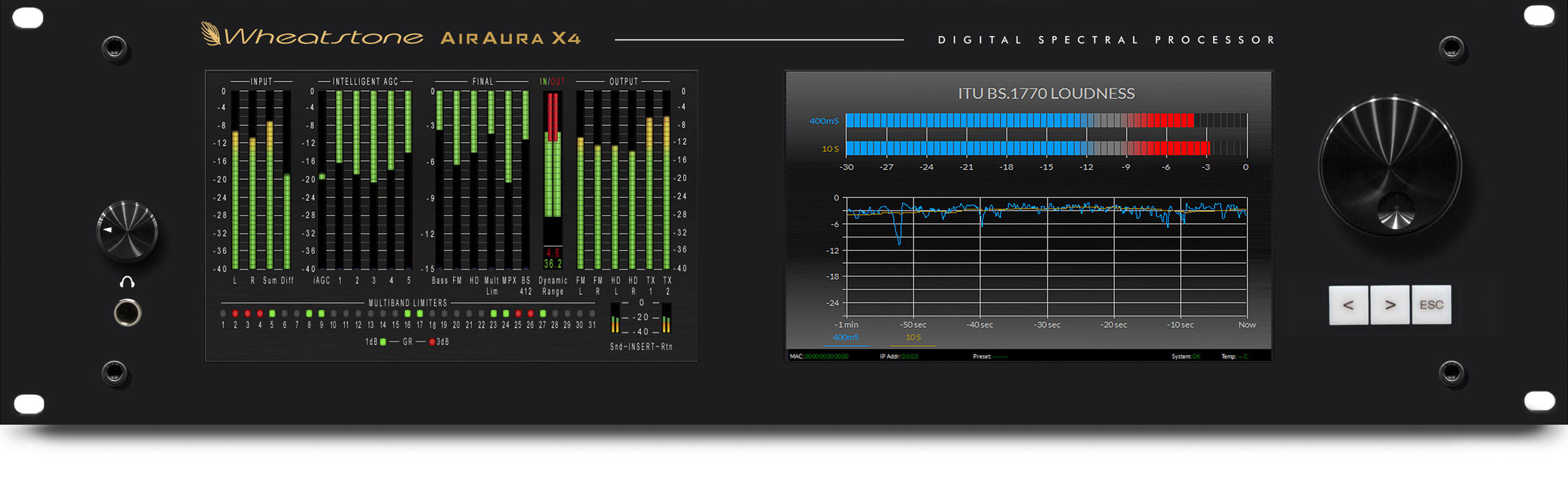Screen dimensions: 1568x478
Task: Click the 10 S loudness bar meter
Action: [x=1046, y=149]
